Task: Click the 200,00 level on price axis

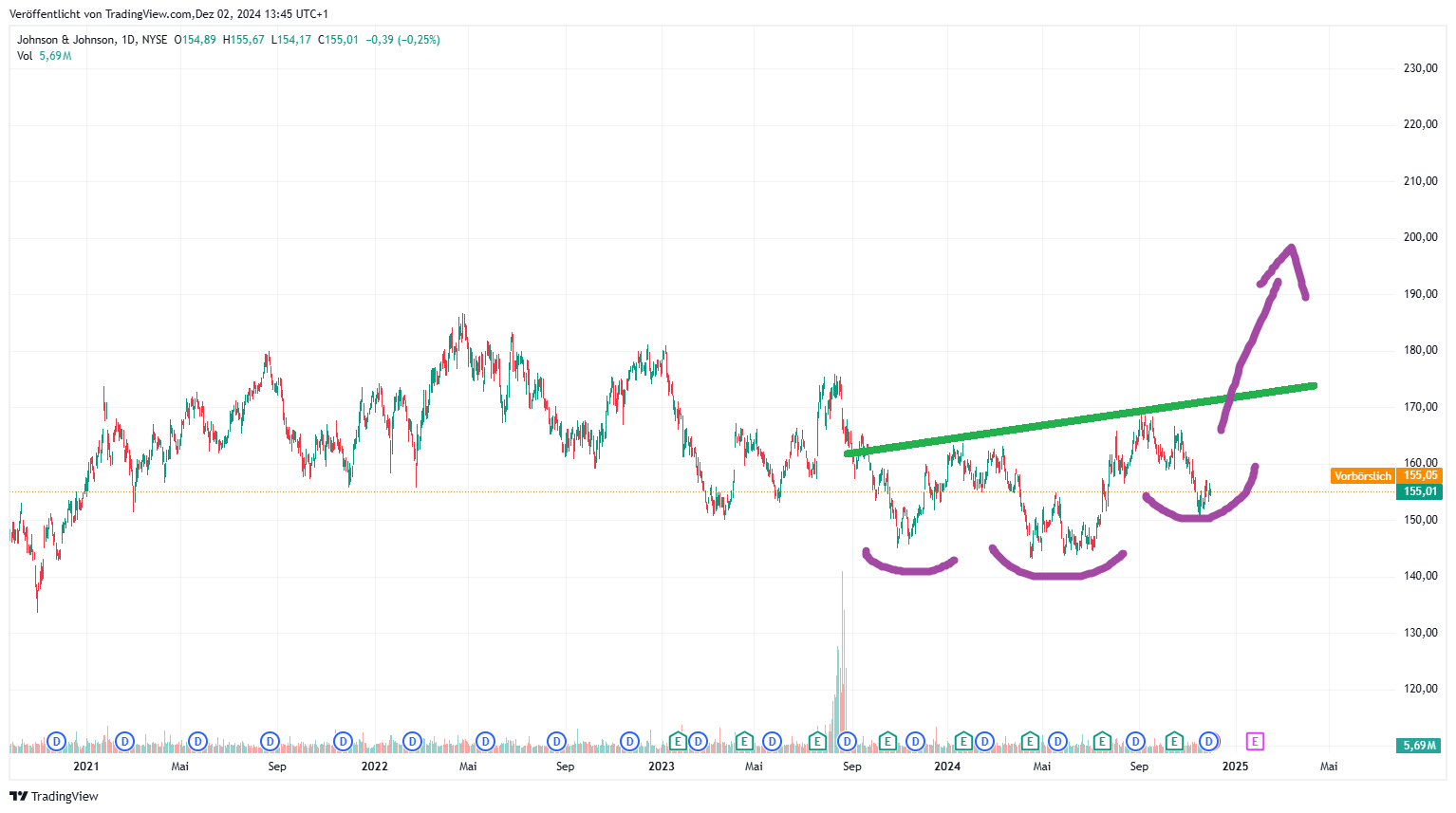Action: (x=1420, y=237)
